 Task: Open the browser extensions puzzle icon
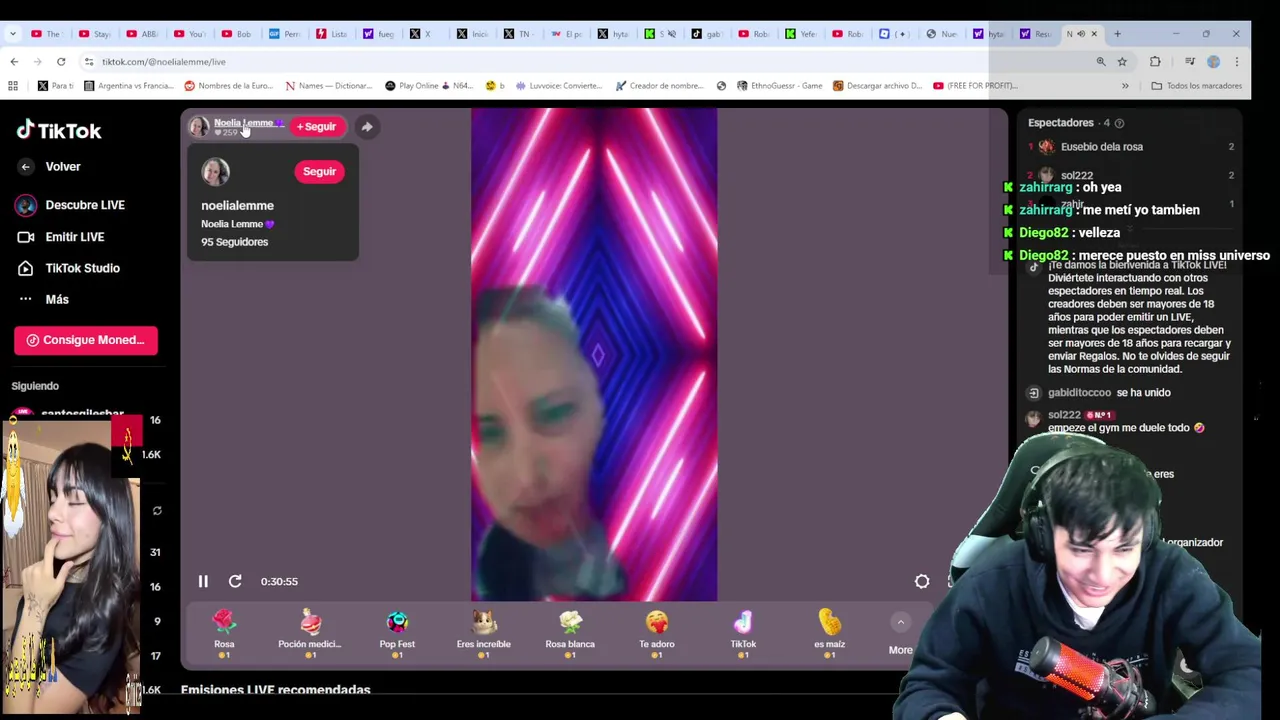(1155, 61)
